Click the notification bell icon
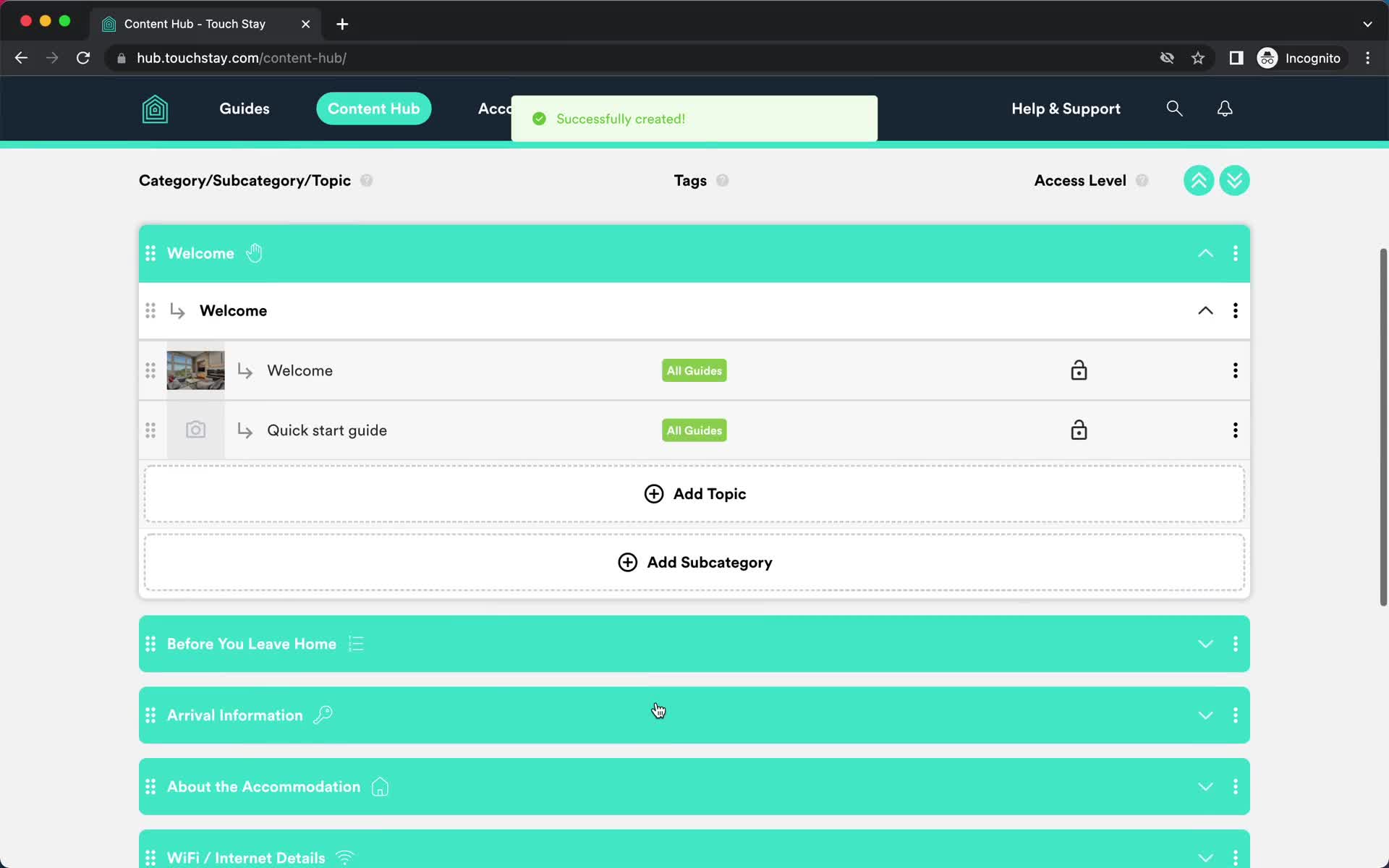1389x868 pixels. 1224,108
